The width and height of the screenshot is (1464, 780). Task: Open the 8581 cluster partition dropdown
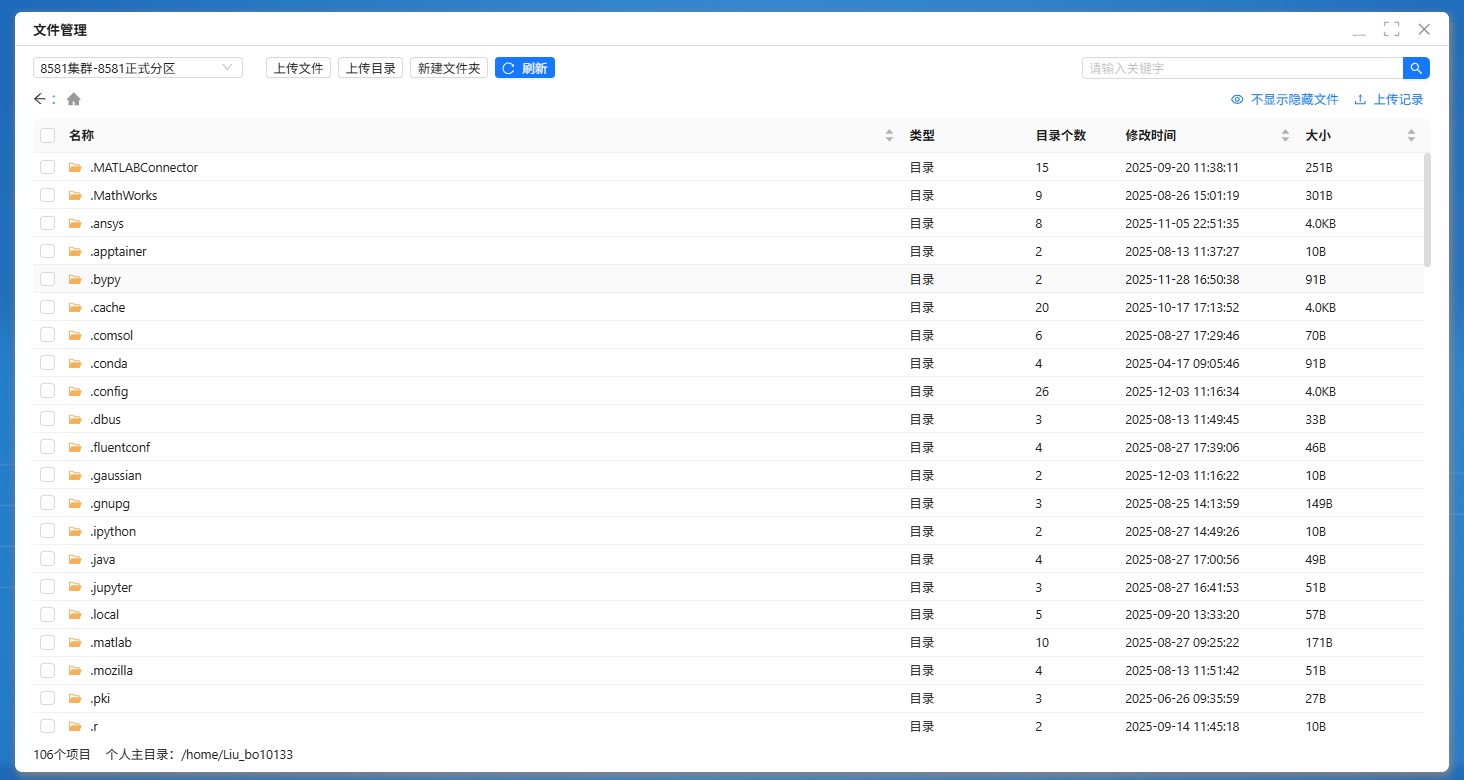click(138, 68)
